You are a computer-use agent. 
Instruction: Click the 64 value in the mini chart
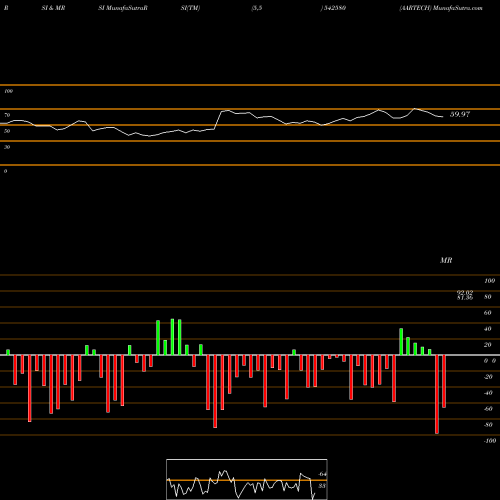click(322, 474)
